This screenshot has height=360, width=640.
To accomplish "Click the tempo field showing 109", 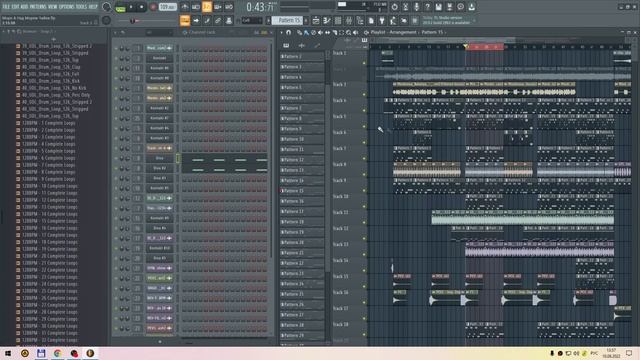I will (x=167, y=7).
